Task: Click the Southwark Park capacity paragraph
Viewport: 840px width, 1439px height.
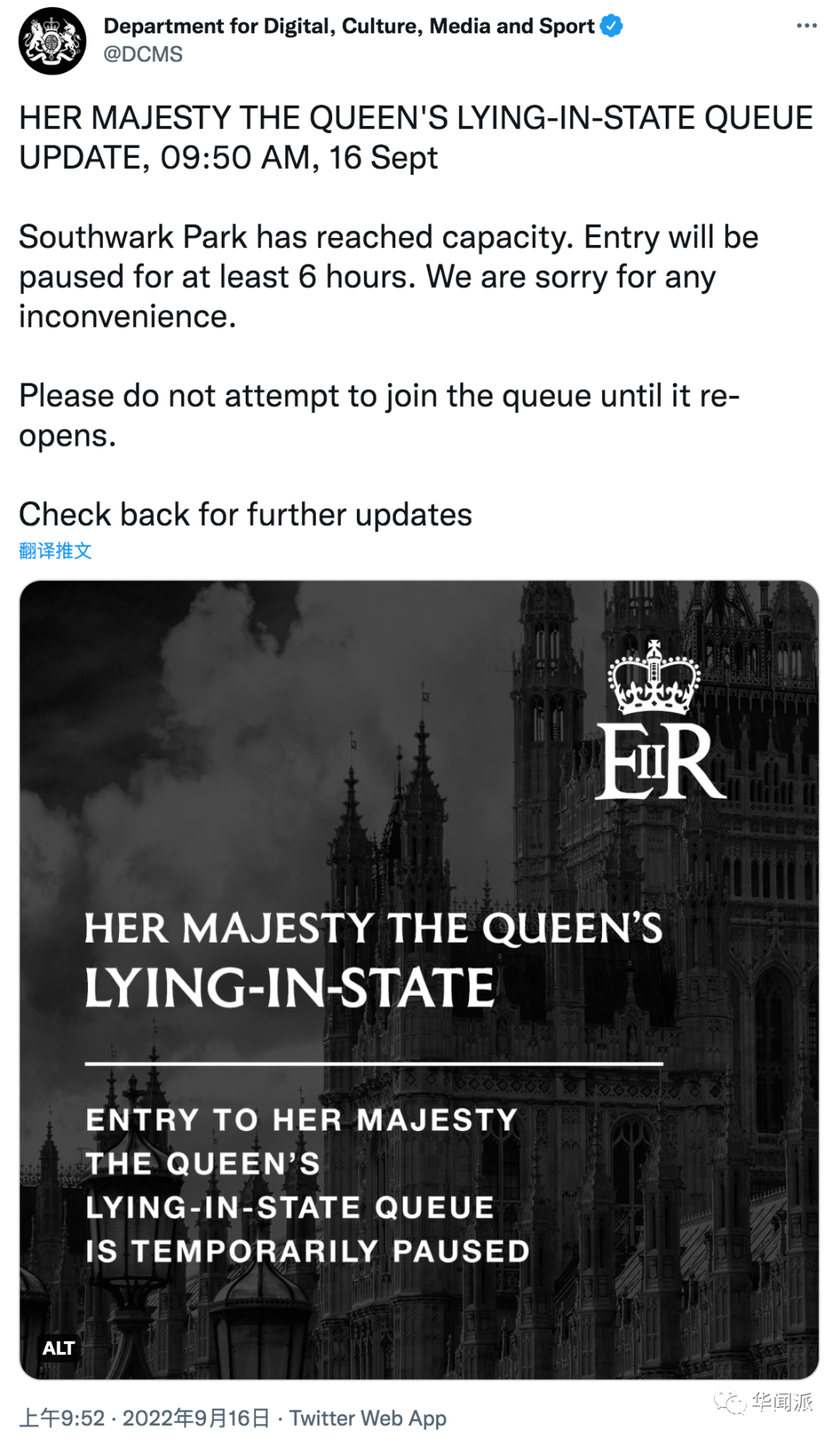Action: coord(388,277)
